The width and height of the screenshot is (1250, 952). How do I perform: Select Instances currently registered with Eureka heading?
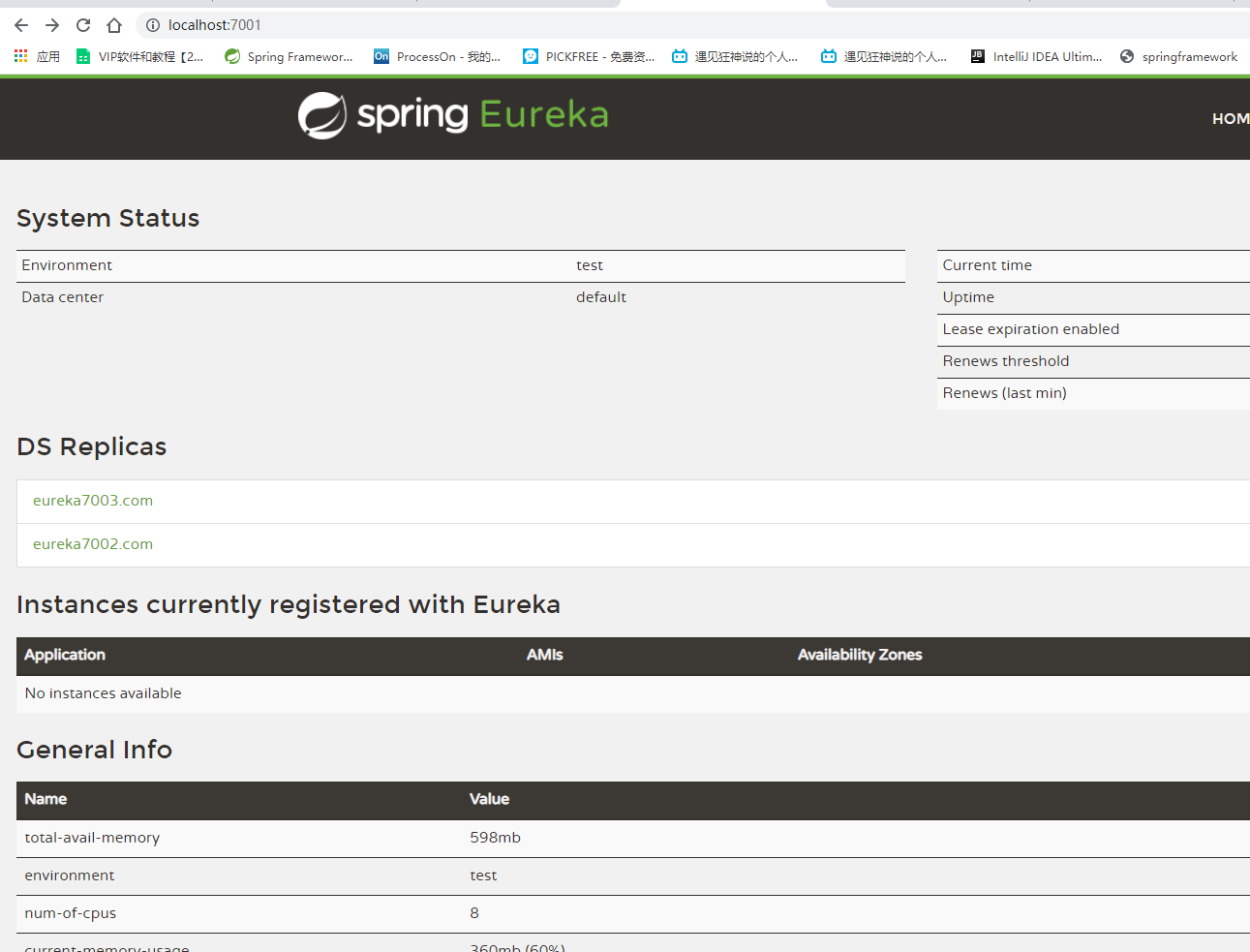click(x=289, y=604)
